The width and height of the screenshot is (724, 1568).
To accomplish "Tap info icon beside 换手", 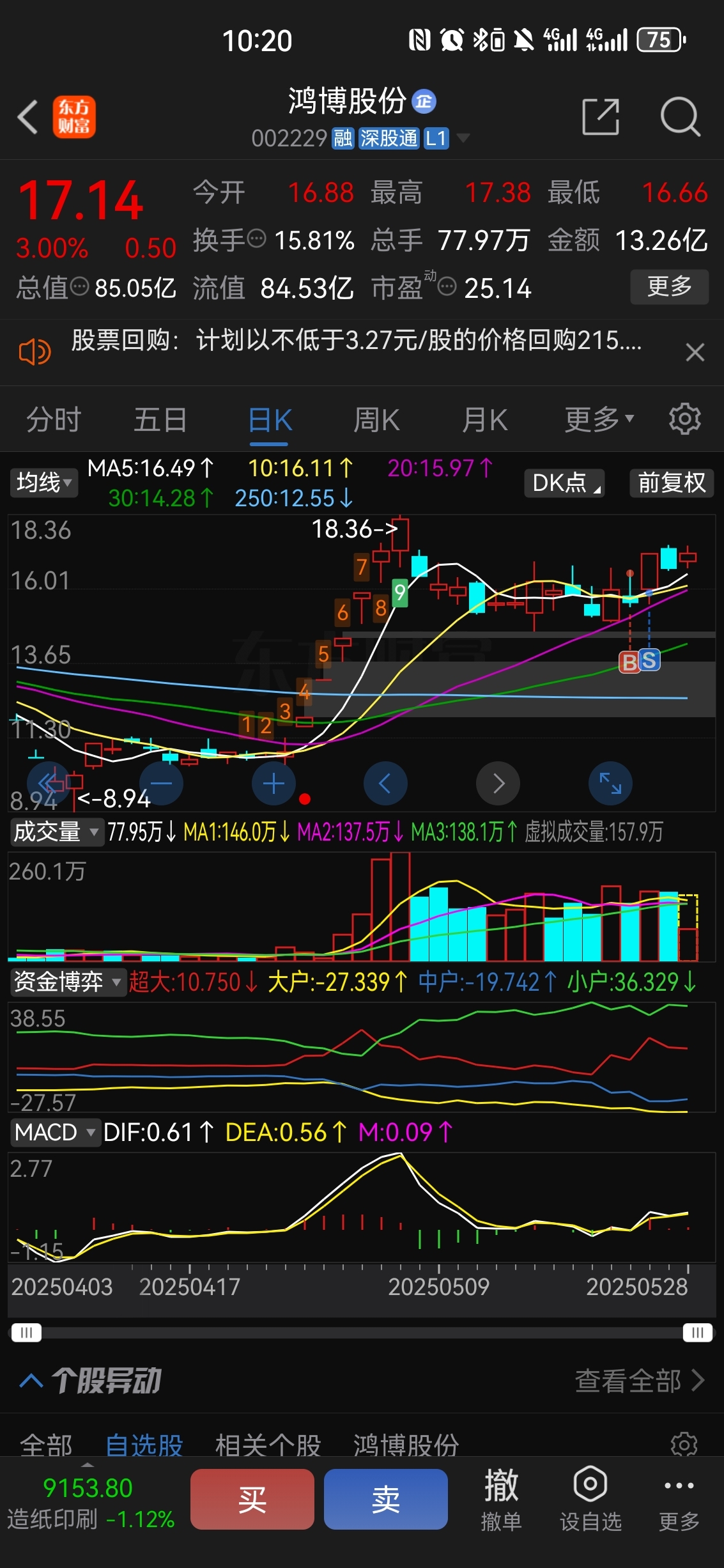I will pos(257,239).
